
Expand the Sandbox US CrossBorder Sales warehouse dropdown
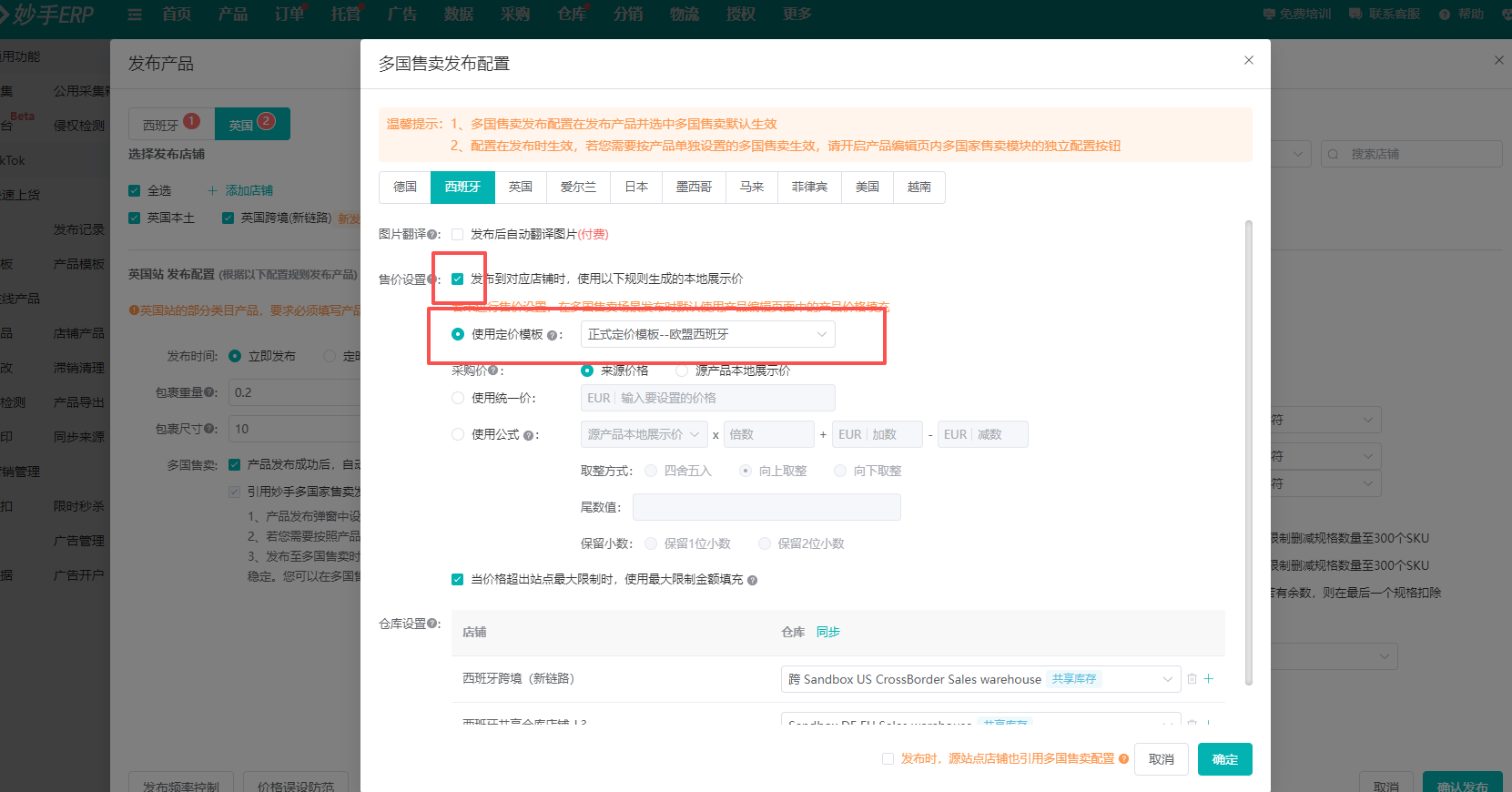pos(979,679)
